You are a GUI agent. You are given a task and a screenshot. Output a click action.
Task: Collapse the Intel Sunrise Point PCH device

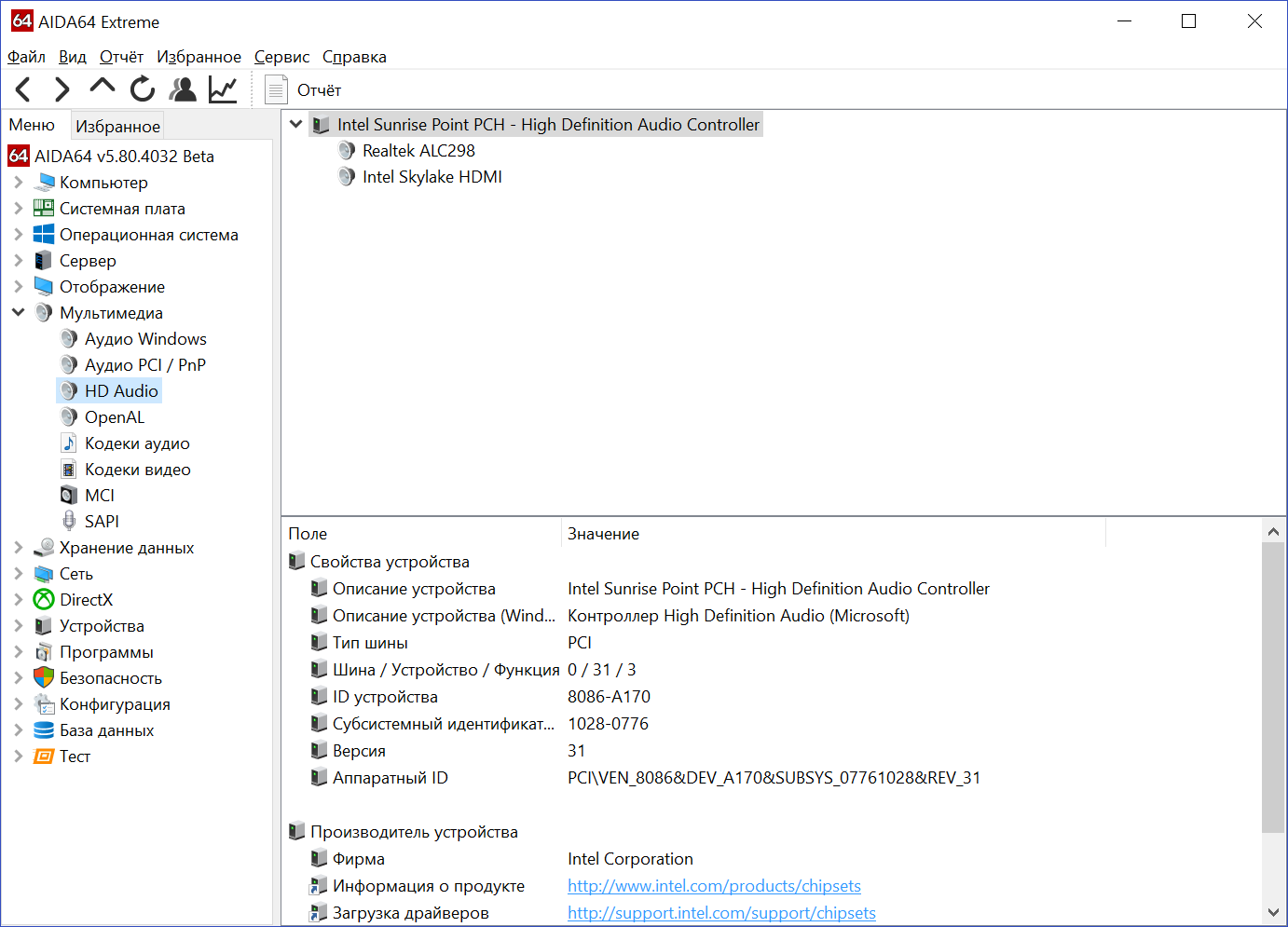point(296,124)
